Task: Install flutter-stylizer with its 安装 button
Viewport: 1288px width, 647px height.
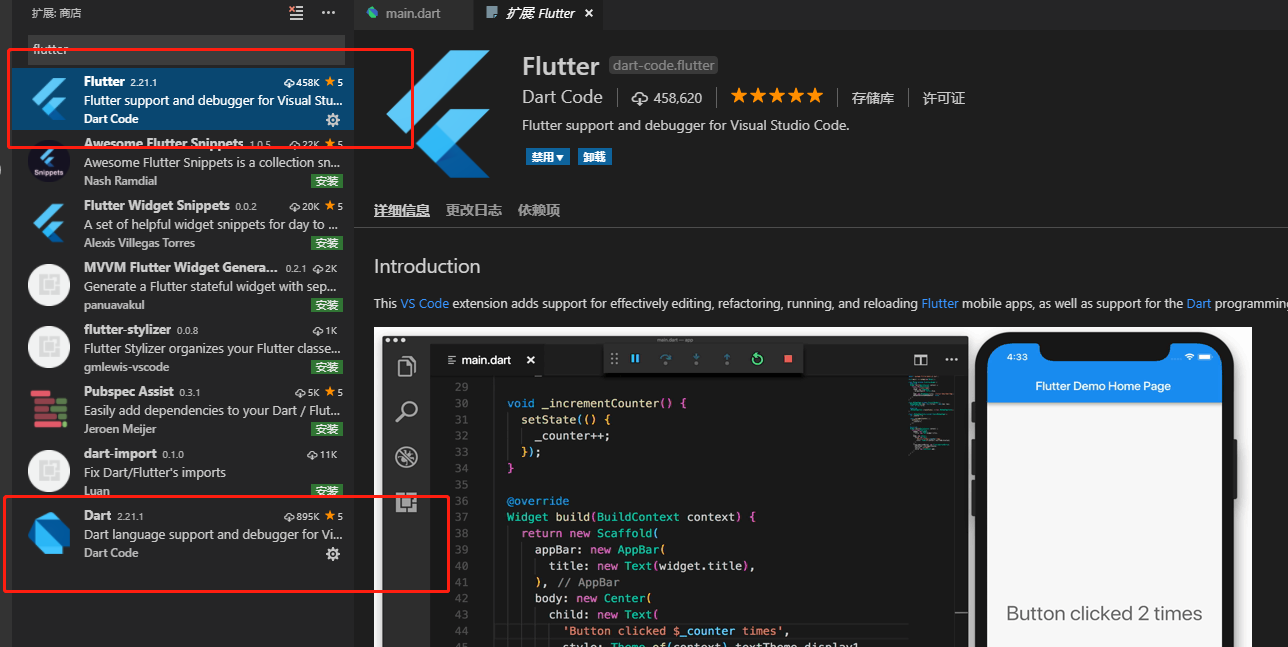Action: (x=327, y=367)
